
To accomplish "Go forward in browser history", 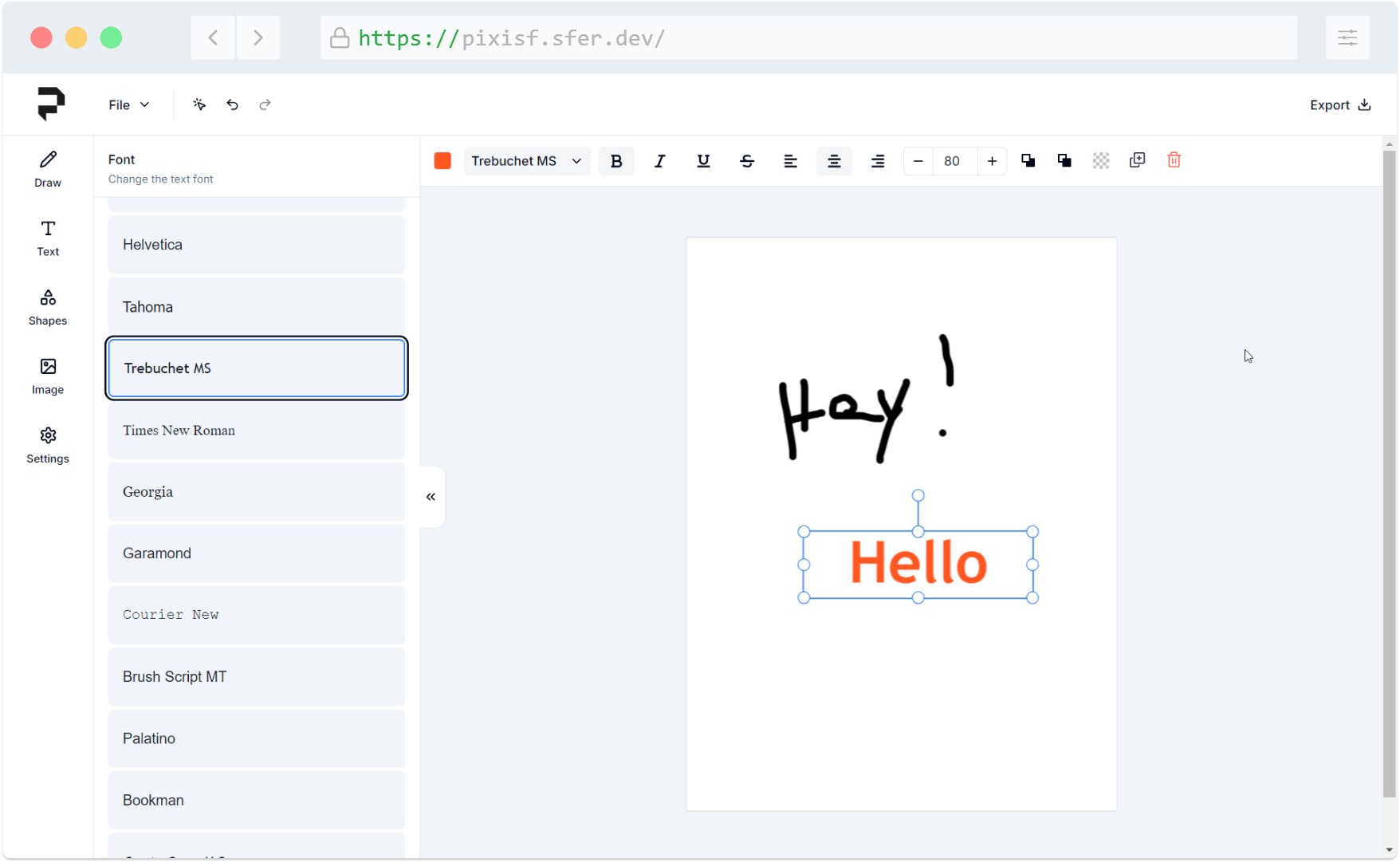I will coord(258,37).
